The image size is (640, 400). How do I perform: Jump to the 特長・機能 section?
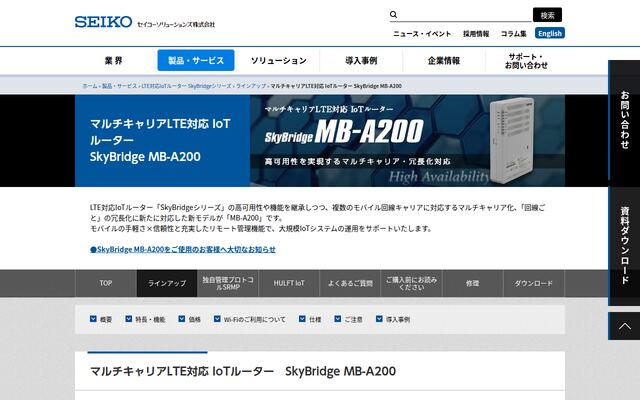click(x=150, y=320)
